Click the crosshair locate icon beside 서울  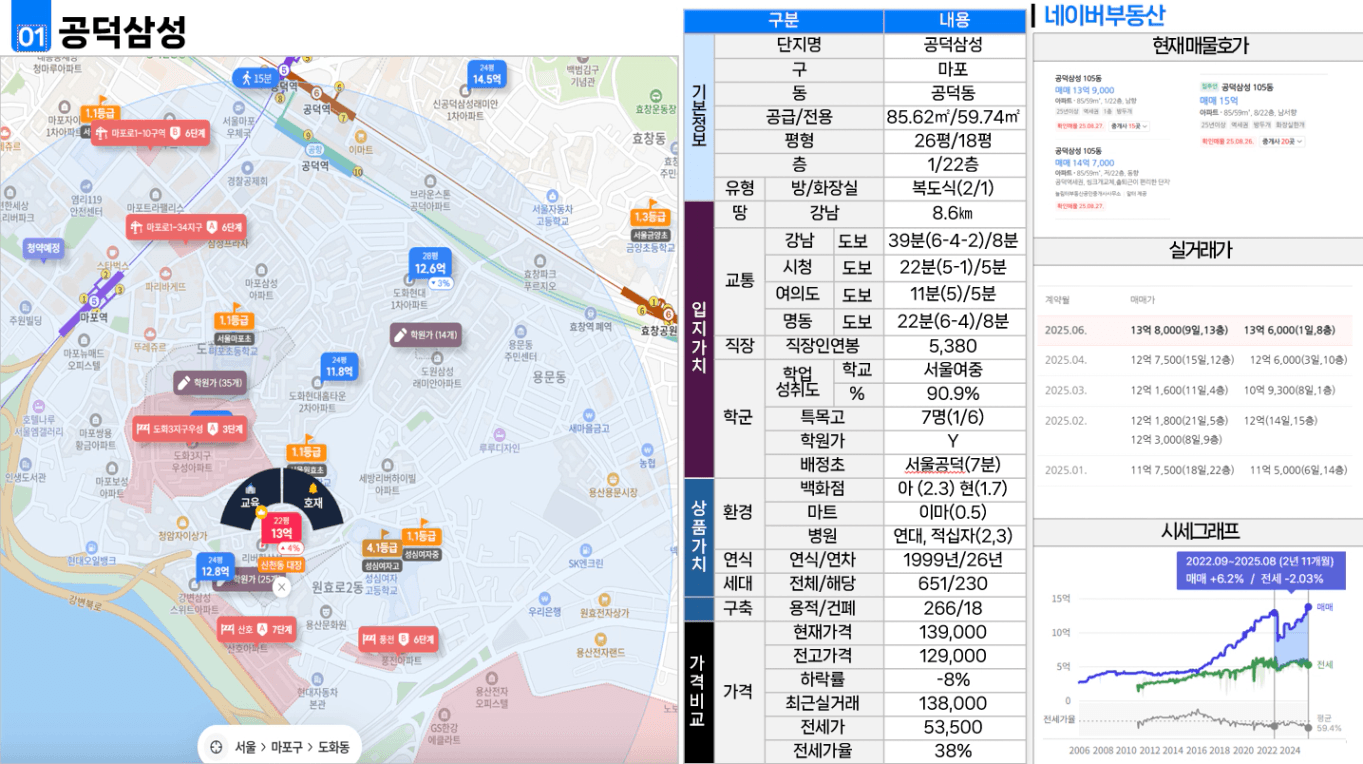215,746
